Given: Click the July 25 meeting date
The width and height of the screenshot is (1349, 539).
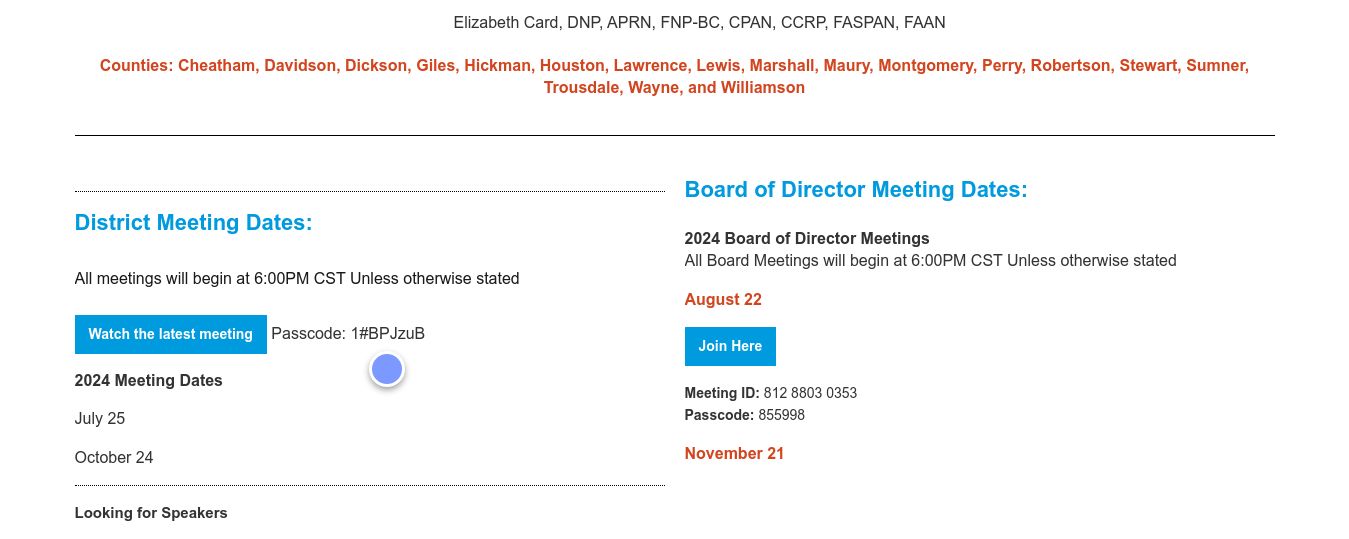Looking at the screenshot, I should [x=100, y=419].
